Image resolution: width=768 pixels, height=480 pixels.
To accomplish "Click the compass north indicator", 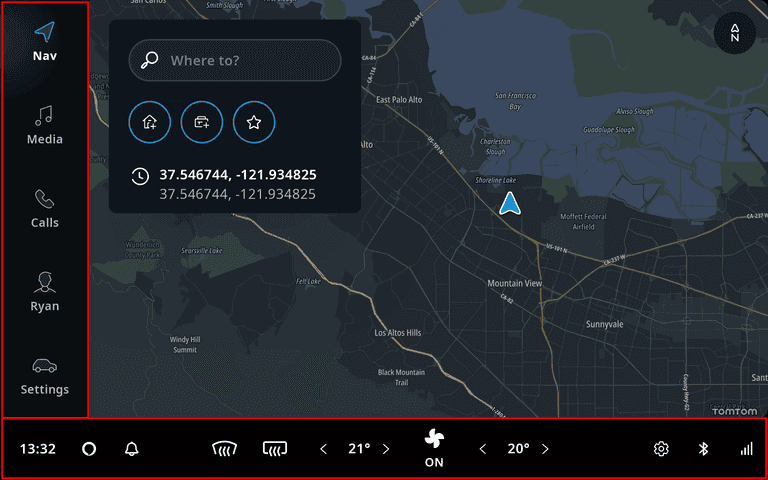I will tap(735, 33).
